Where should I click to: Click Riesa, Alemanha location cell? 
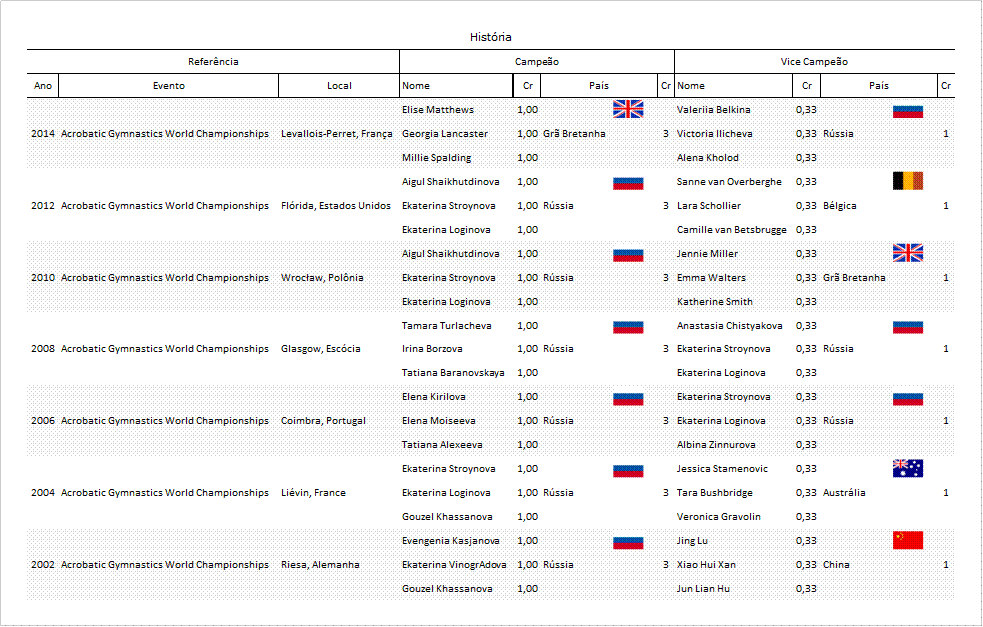320,565
